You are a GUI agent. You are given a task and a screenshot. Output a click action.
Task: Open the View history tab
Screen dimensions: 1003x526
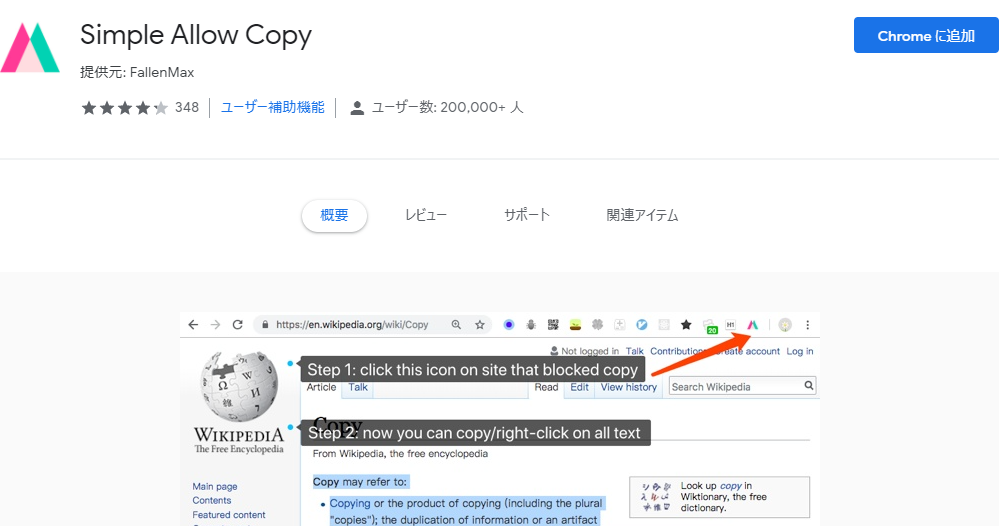coord(629,387)
